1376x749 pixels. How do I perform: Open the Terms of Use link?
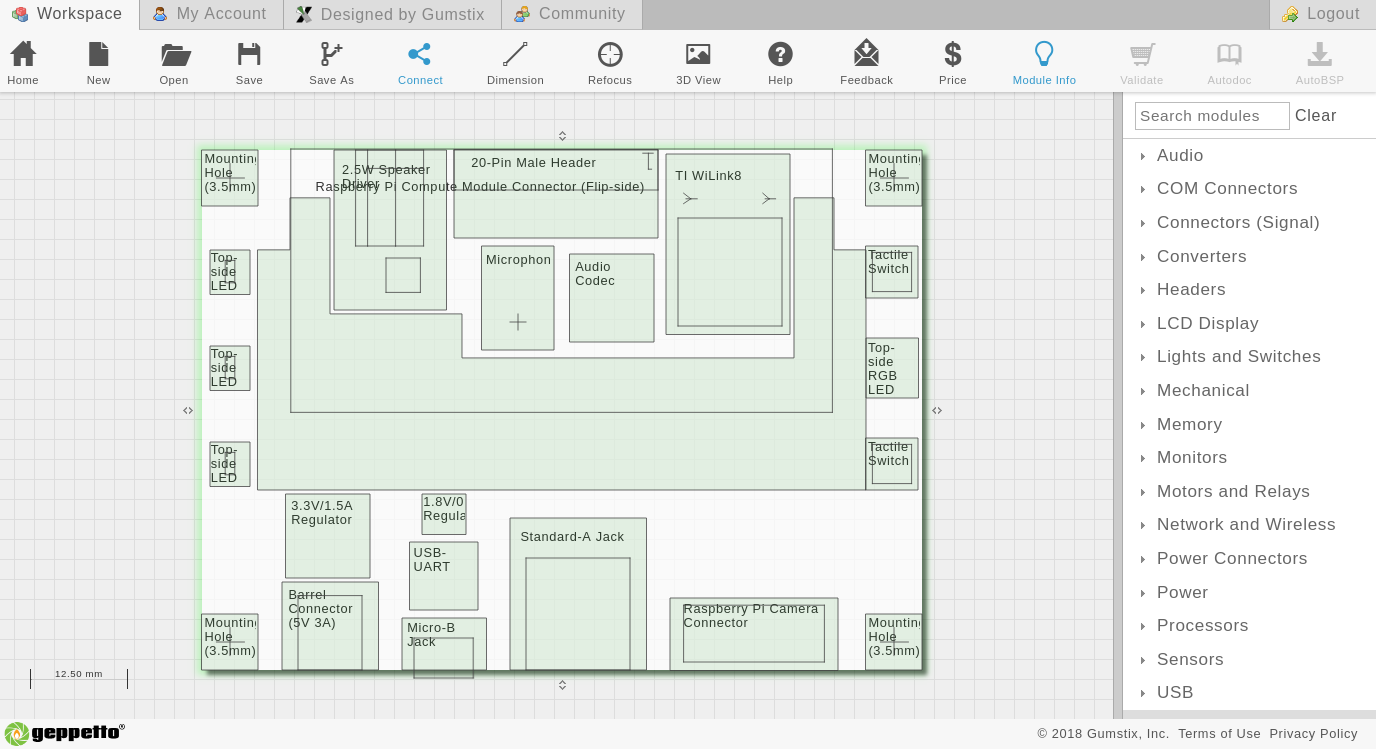tap(1219, 733)
